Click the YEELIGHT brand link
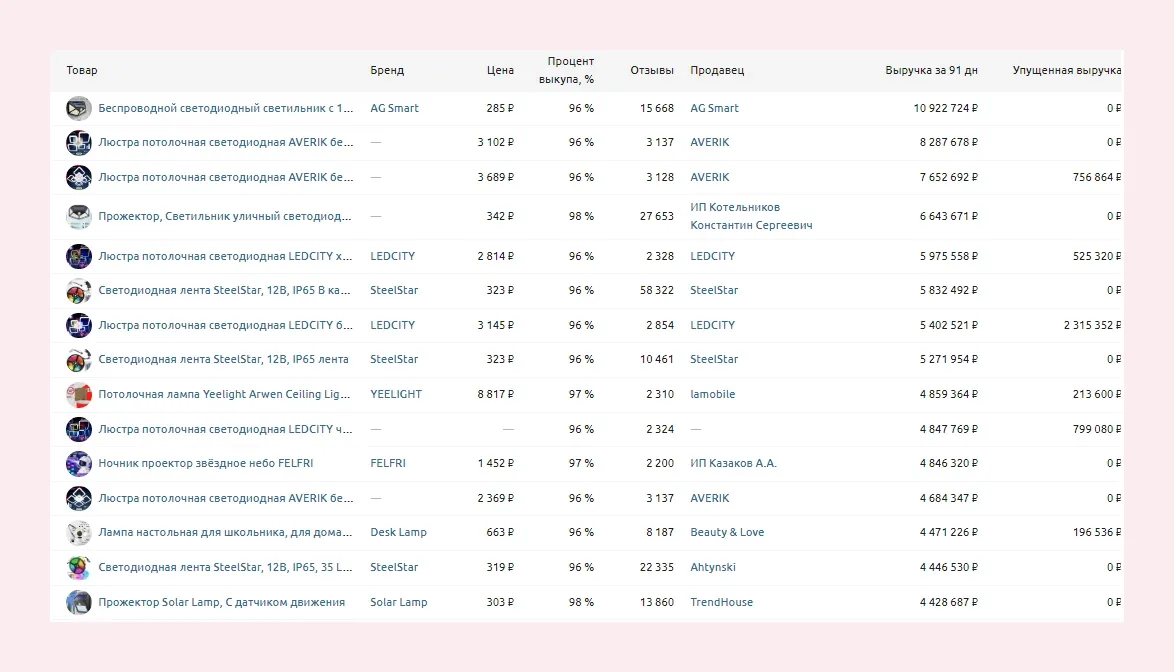This screenshot has height=672, width=1174. (x=396, y=394)
